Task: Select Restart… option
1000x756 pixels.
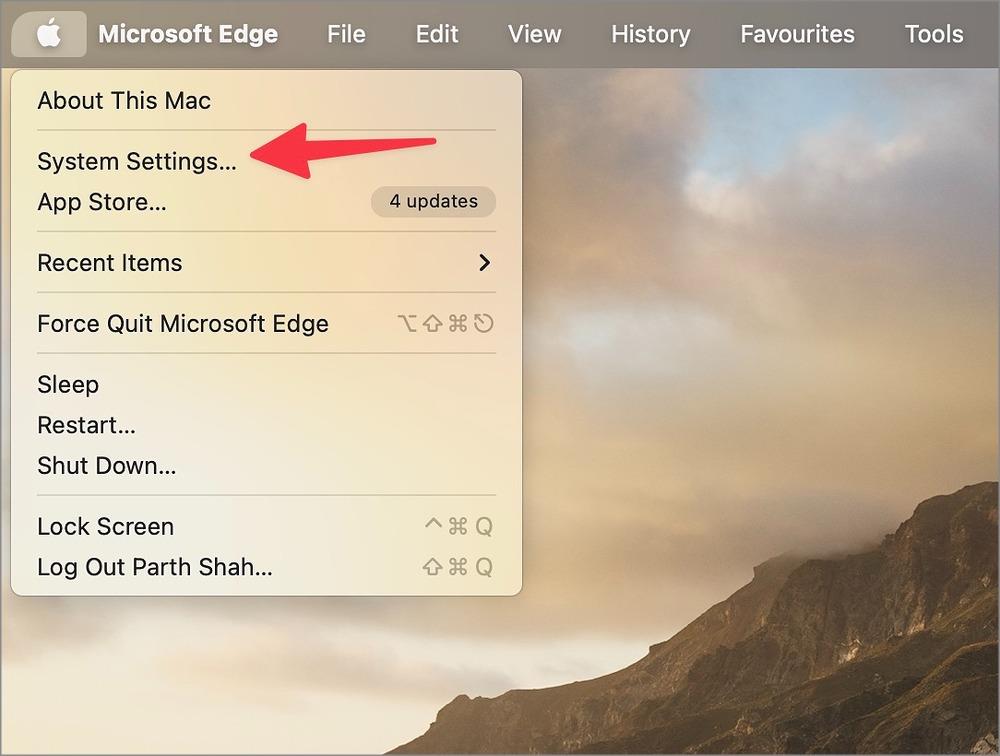Action: click(267, 425)
